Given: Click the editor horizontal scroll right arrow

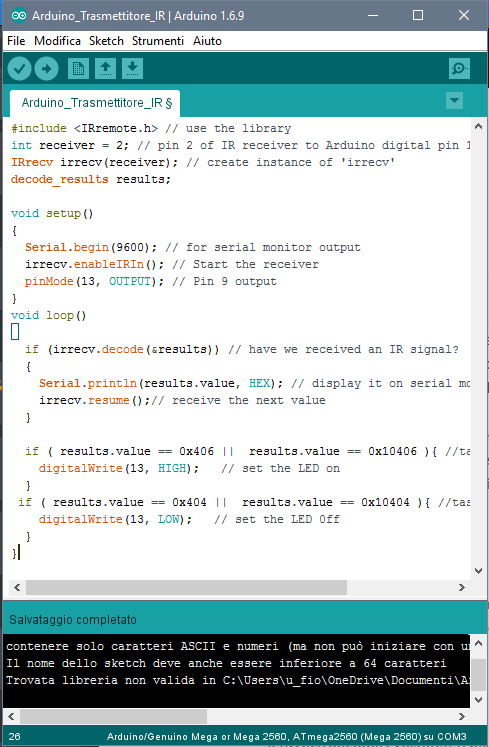Looking at the screenshot, I should 461,587.
